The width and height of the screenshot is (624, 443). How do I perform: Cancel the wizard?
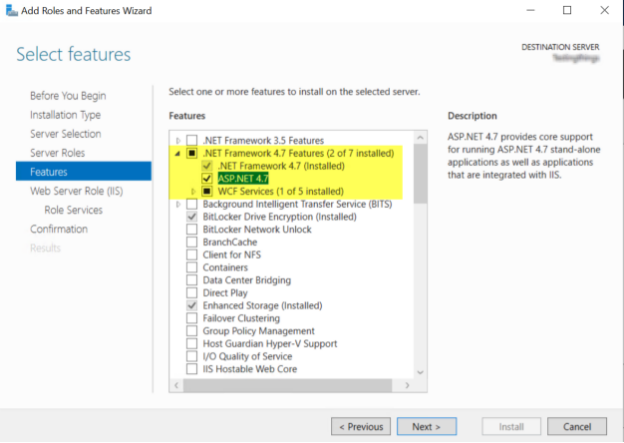point(576,426)
